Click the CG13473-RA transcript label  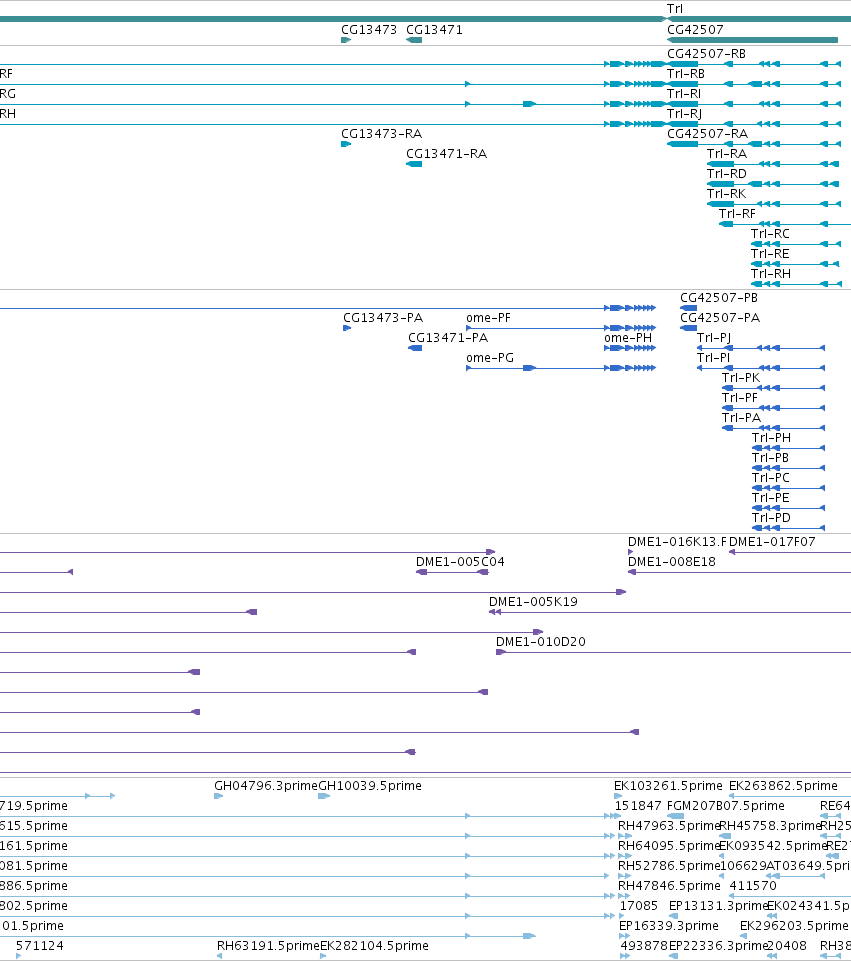click(x=382, y=134)
